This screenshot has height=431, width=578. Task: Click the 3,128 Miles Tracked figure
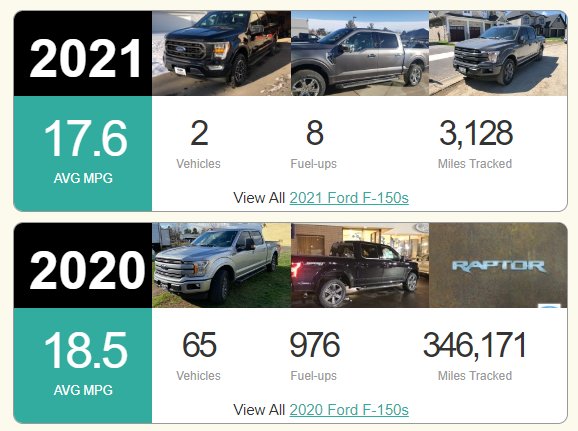pos(475,144)
